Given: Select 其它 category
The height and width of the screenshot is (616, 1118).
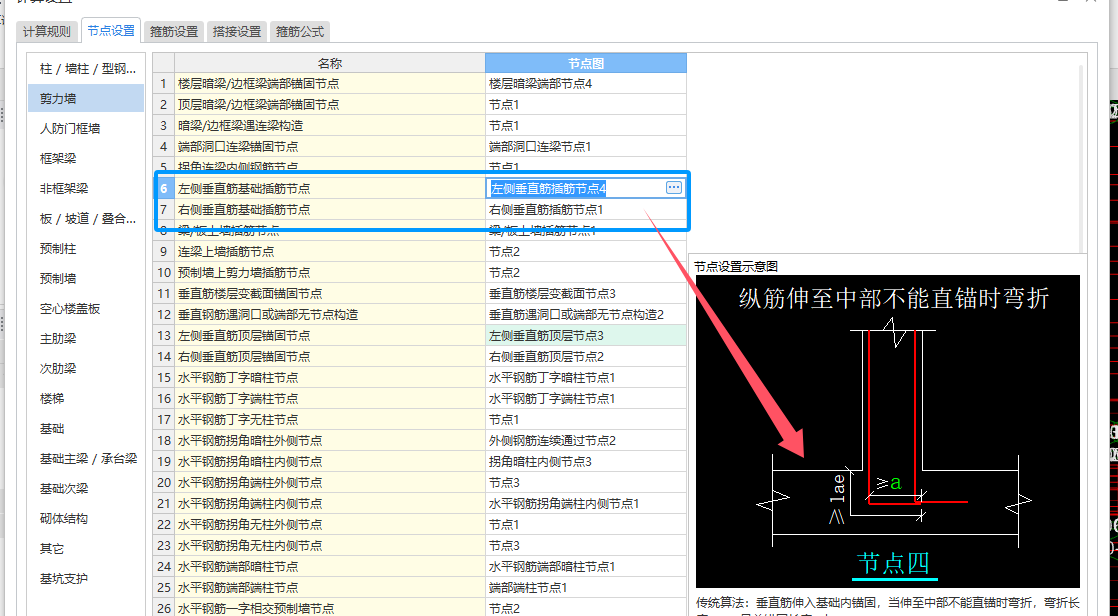Looking at the screenshot, I should (86, 548).
